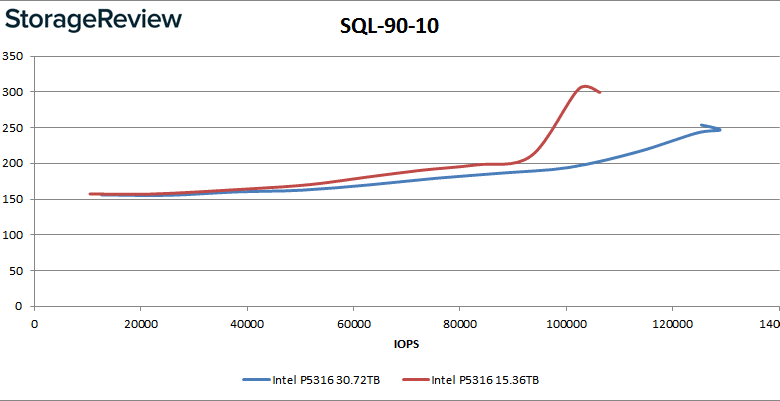The width and height of the screenshot is (780, 401).
Task: Click the 250 y-axis label
Action: [12, 128]
